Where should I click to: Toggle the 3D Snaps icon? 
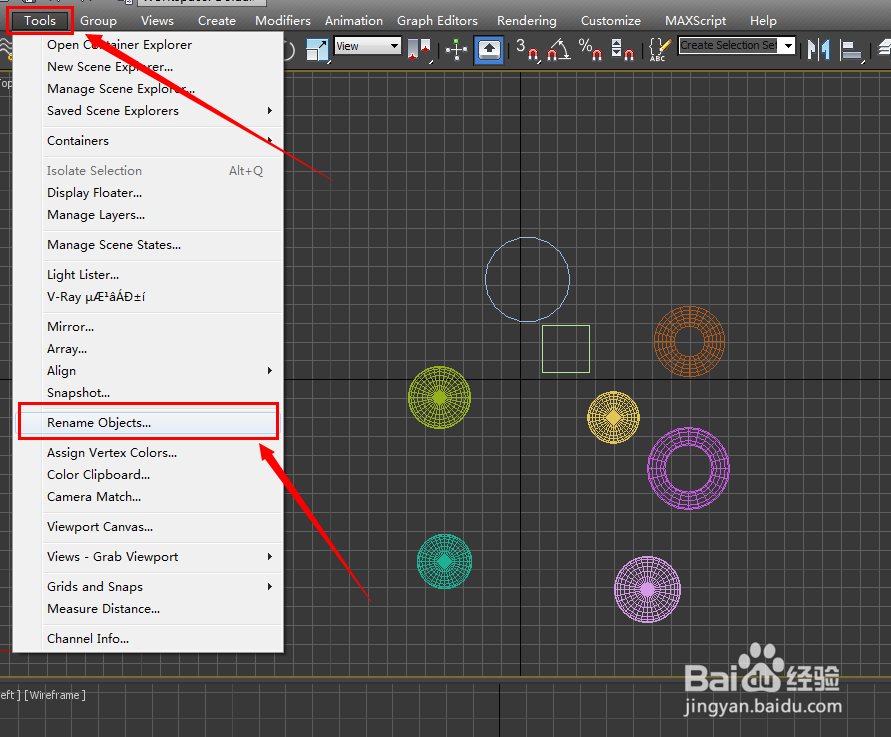(528, 50)
